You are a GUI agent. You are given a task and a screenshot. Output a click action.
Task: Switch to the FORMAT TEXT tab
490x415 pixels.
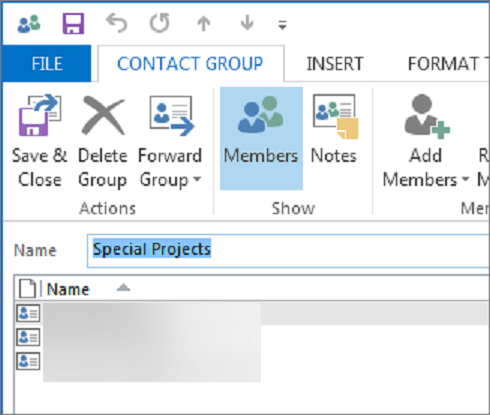(448, 63)
